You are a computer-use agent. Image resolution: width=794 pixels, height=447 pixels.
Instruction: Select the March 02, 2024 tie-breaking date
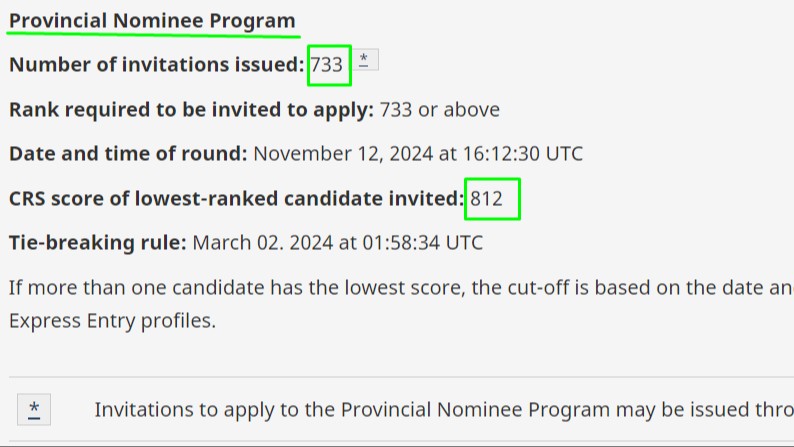[263, 242]
